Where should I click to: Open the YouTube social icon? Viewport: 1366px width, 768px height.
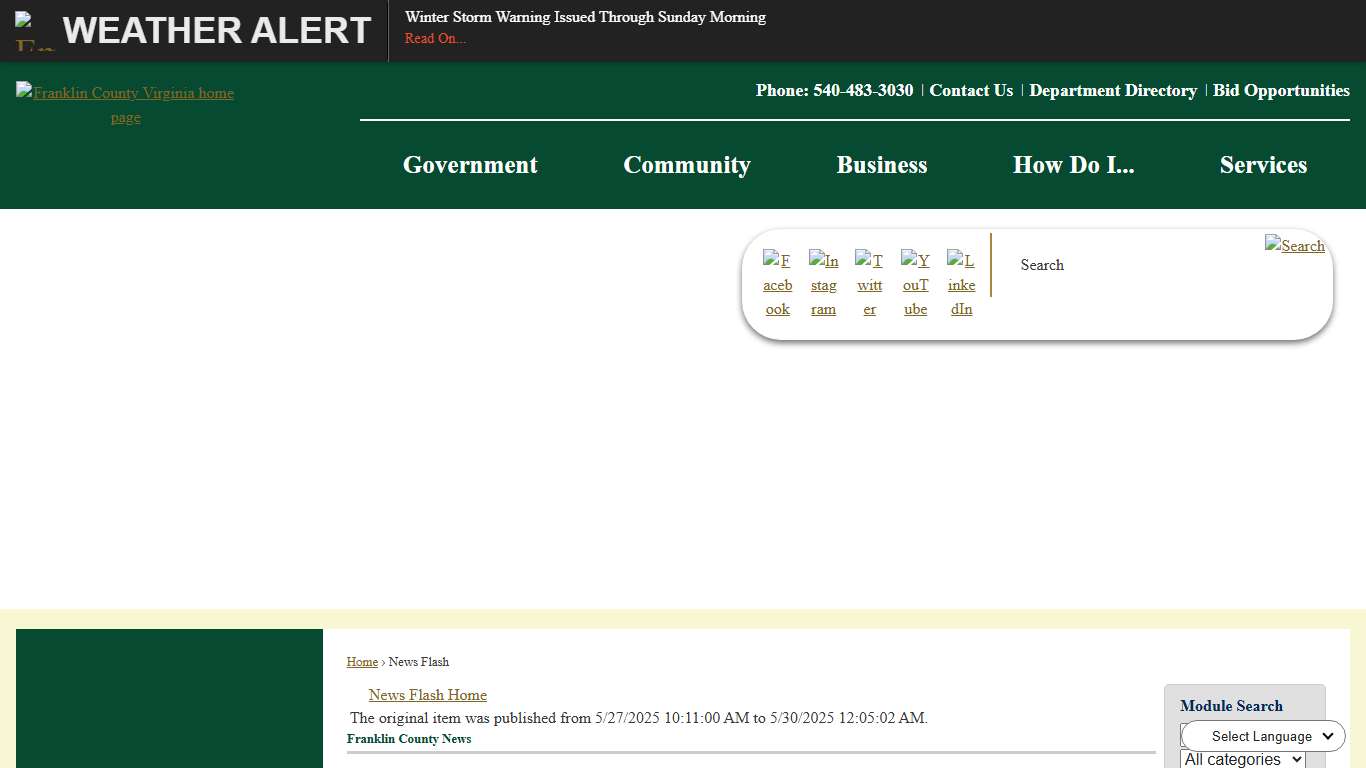click(x=915, y=284)
